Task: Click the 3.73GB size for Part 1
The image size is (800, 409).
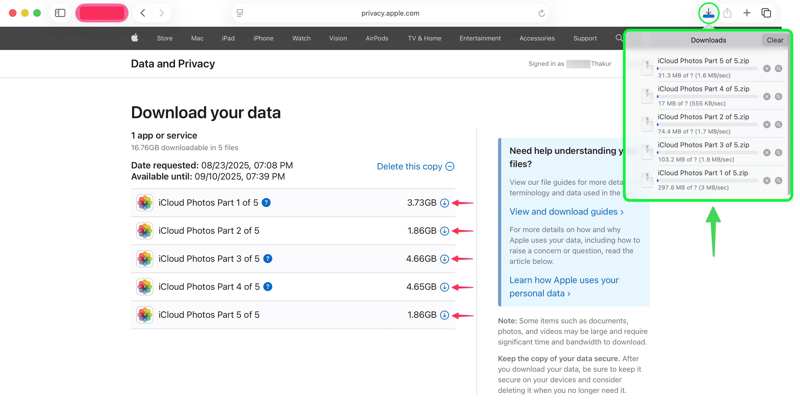Action: 421,202
